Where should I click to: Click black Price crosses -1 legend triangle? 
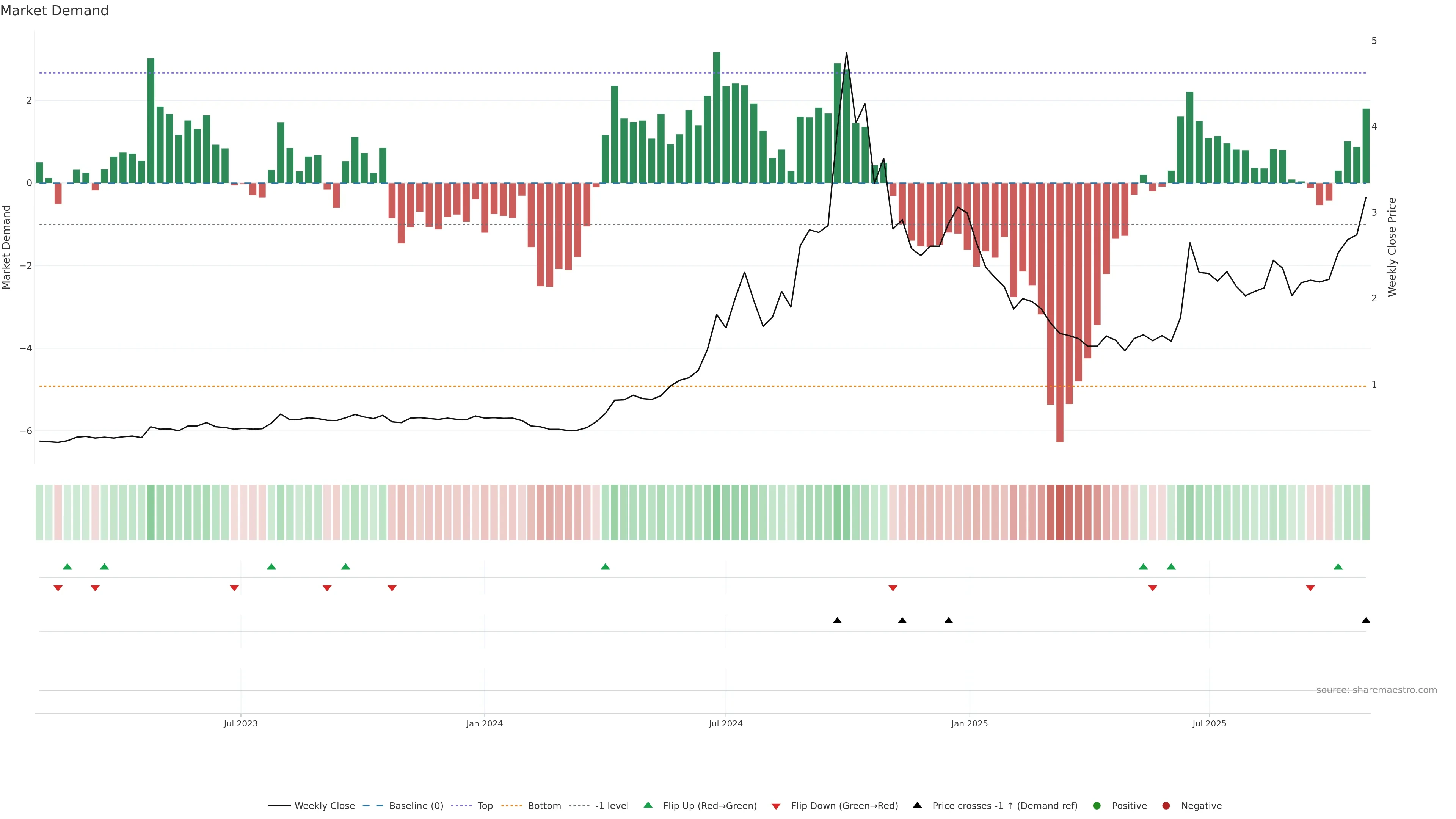[x=917, y=805]
